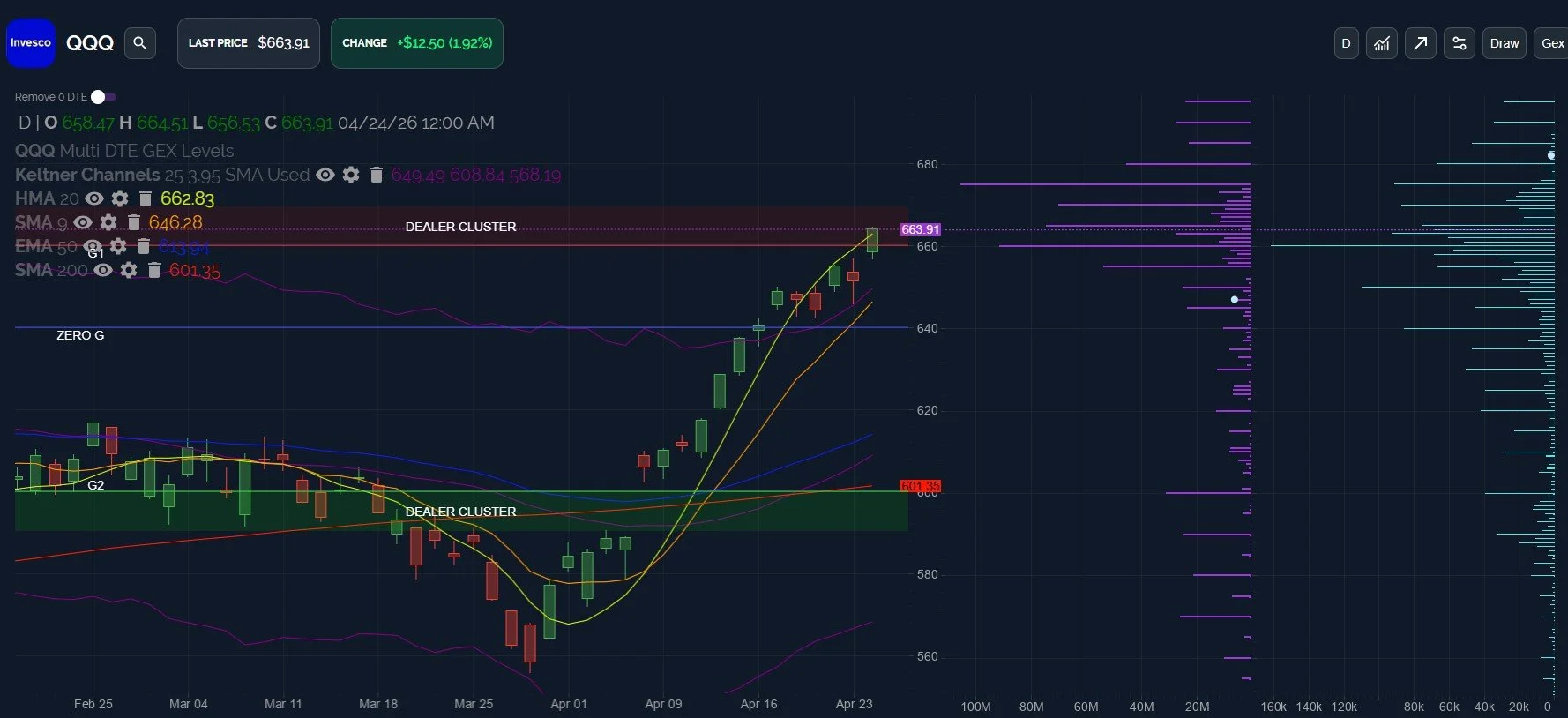The image size is (1568, 718).
Task: Hide the SMA 200 indicator
Action: pos(103,270)
